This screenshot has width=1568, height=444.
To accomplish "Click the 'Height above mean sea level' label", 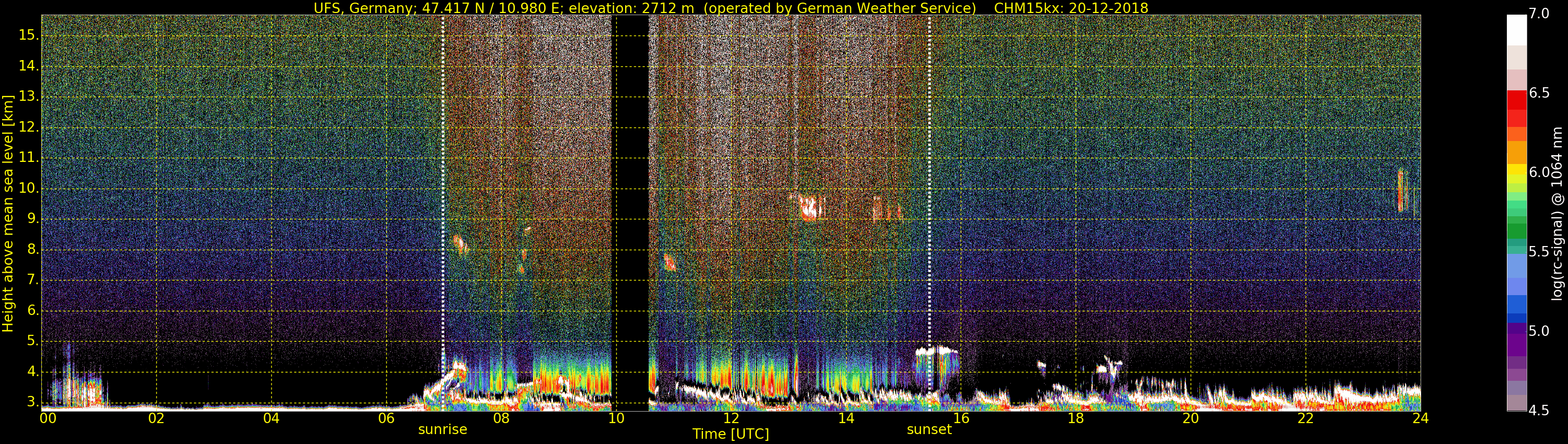I will click(x=8, y=213).
